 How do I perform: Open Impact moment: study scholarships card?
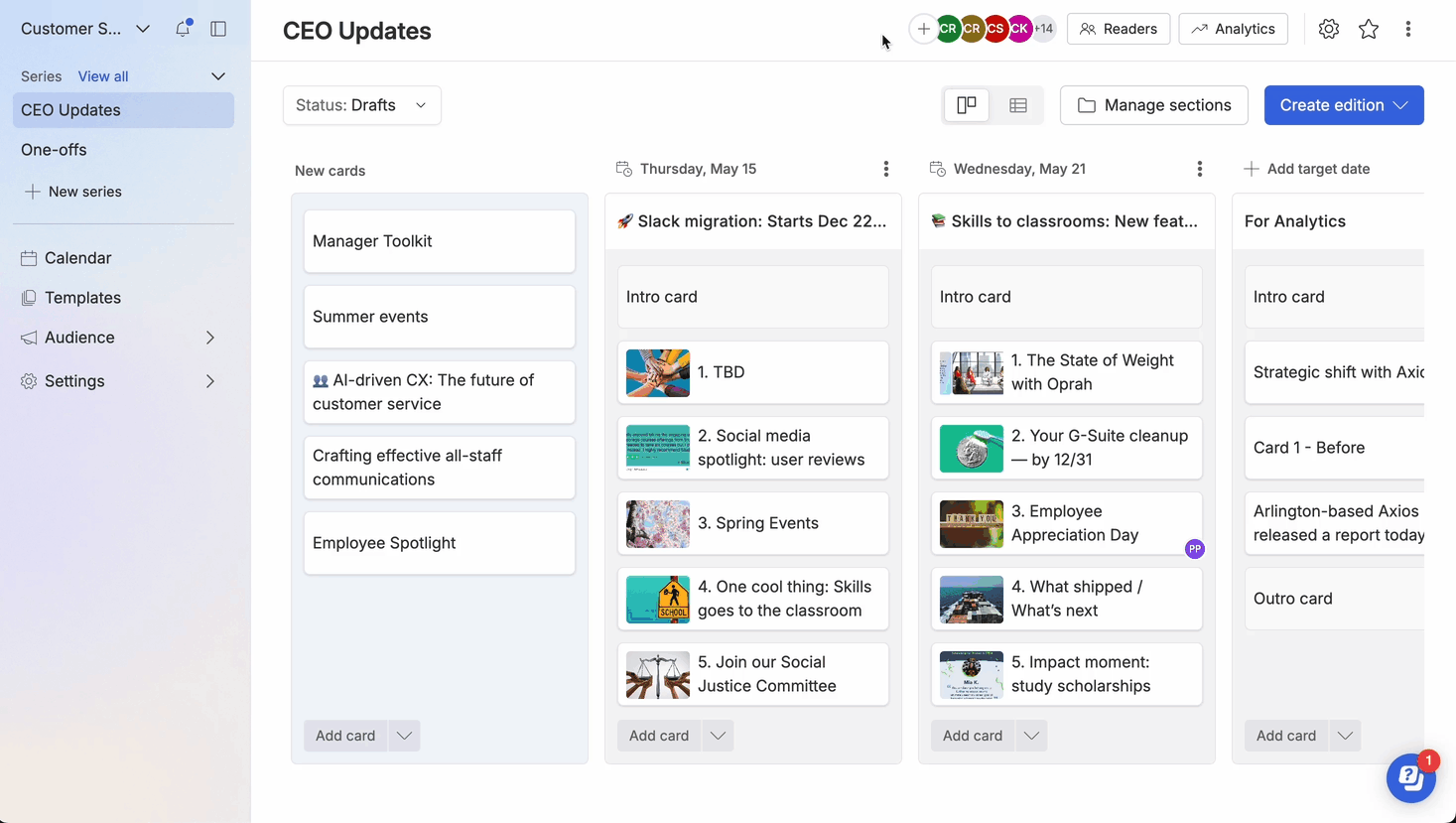[x=1067, y=674]
